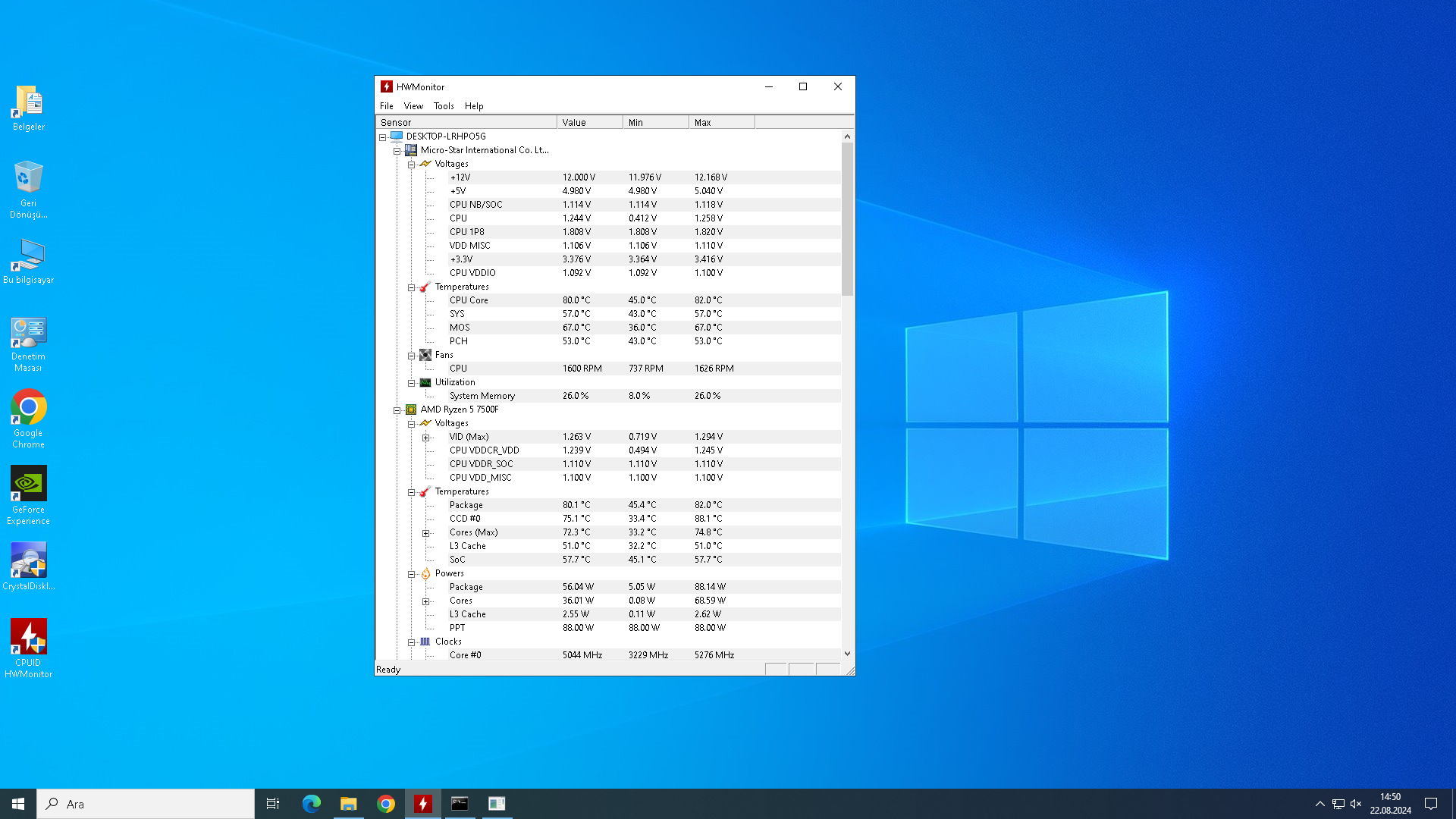Click the Sensor column header

click(466, 122)
